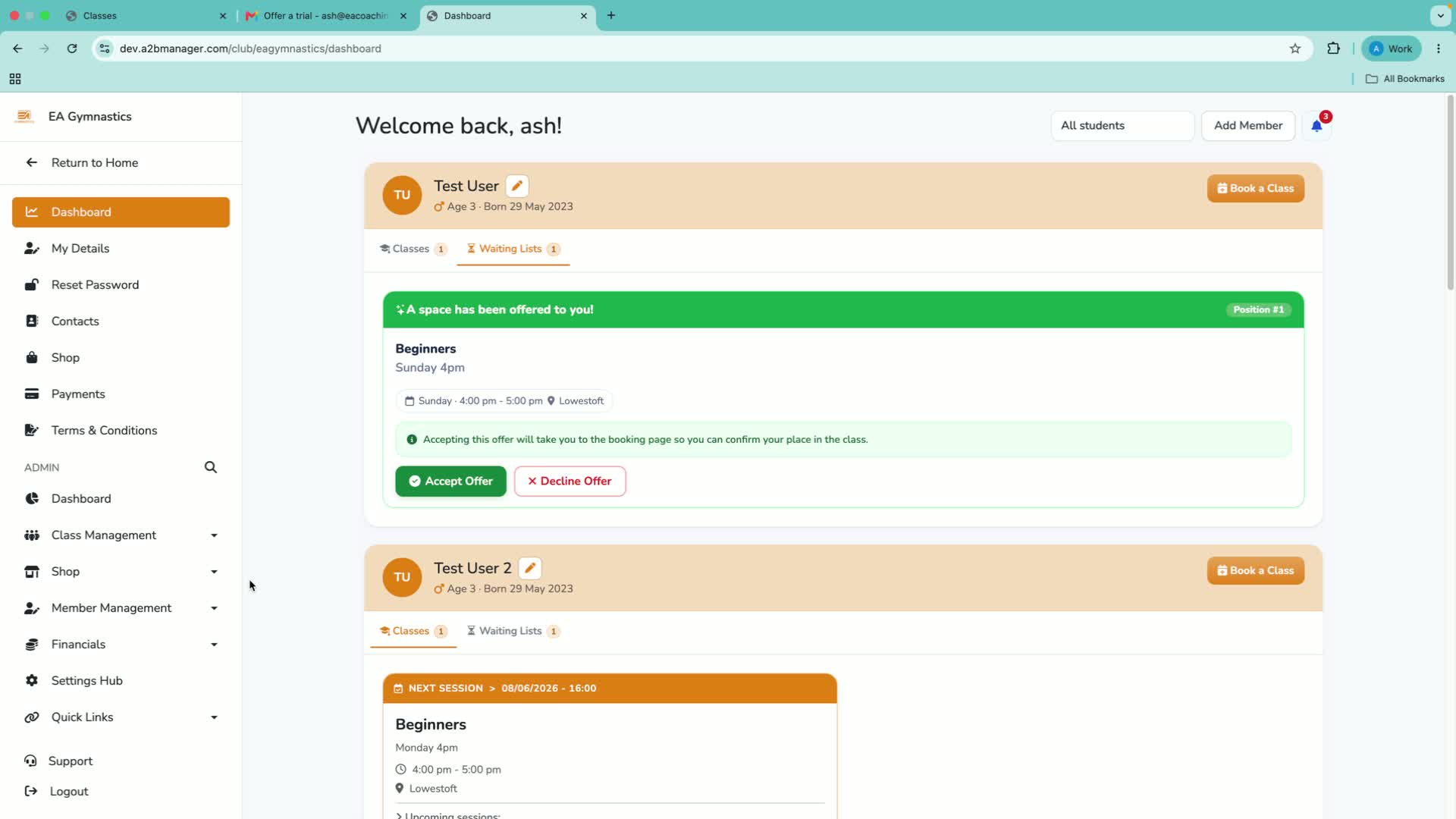Switch to the Dashboard browser tab
This screenshot has height=819, width=1456.
tap(507, 15)
